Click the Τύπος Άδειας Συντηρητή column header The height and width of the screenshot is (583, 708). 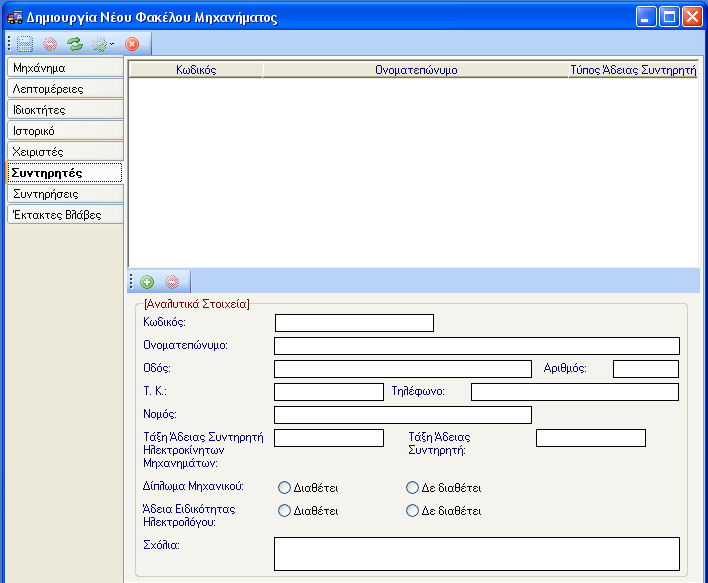tap(633, 70)
